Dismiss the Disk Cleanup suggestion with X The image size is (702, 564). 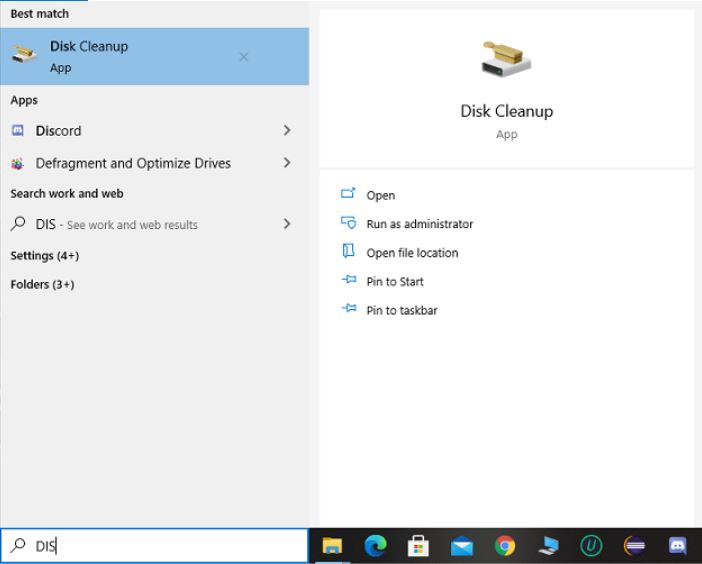244,57
